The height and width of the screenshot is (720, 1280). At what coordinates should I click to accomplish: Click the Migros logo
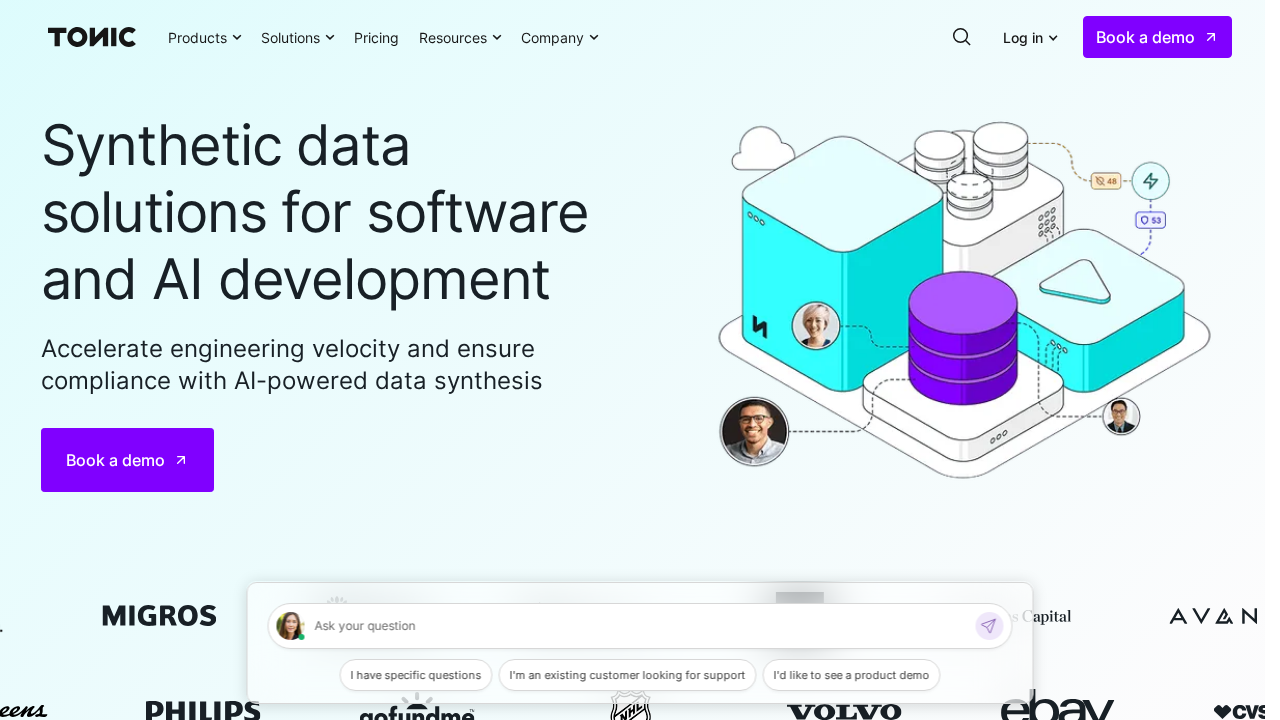(159, 616)
